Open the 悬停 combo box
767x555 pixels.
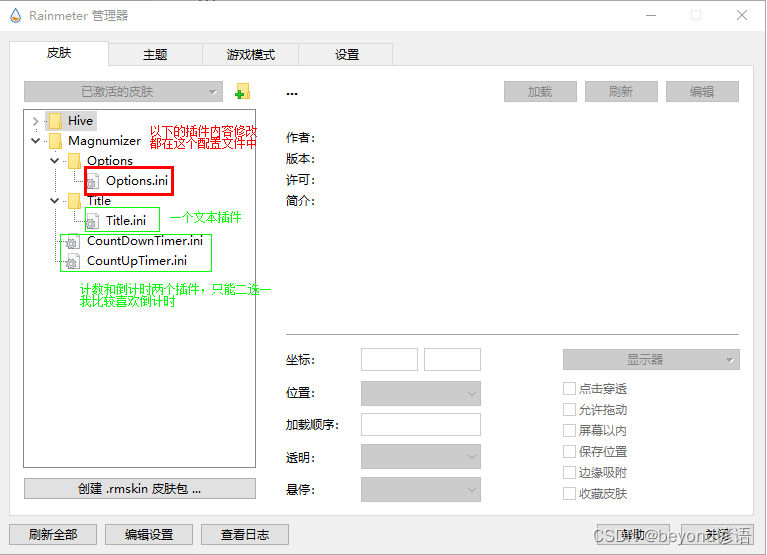tap(421, 489)
